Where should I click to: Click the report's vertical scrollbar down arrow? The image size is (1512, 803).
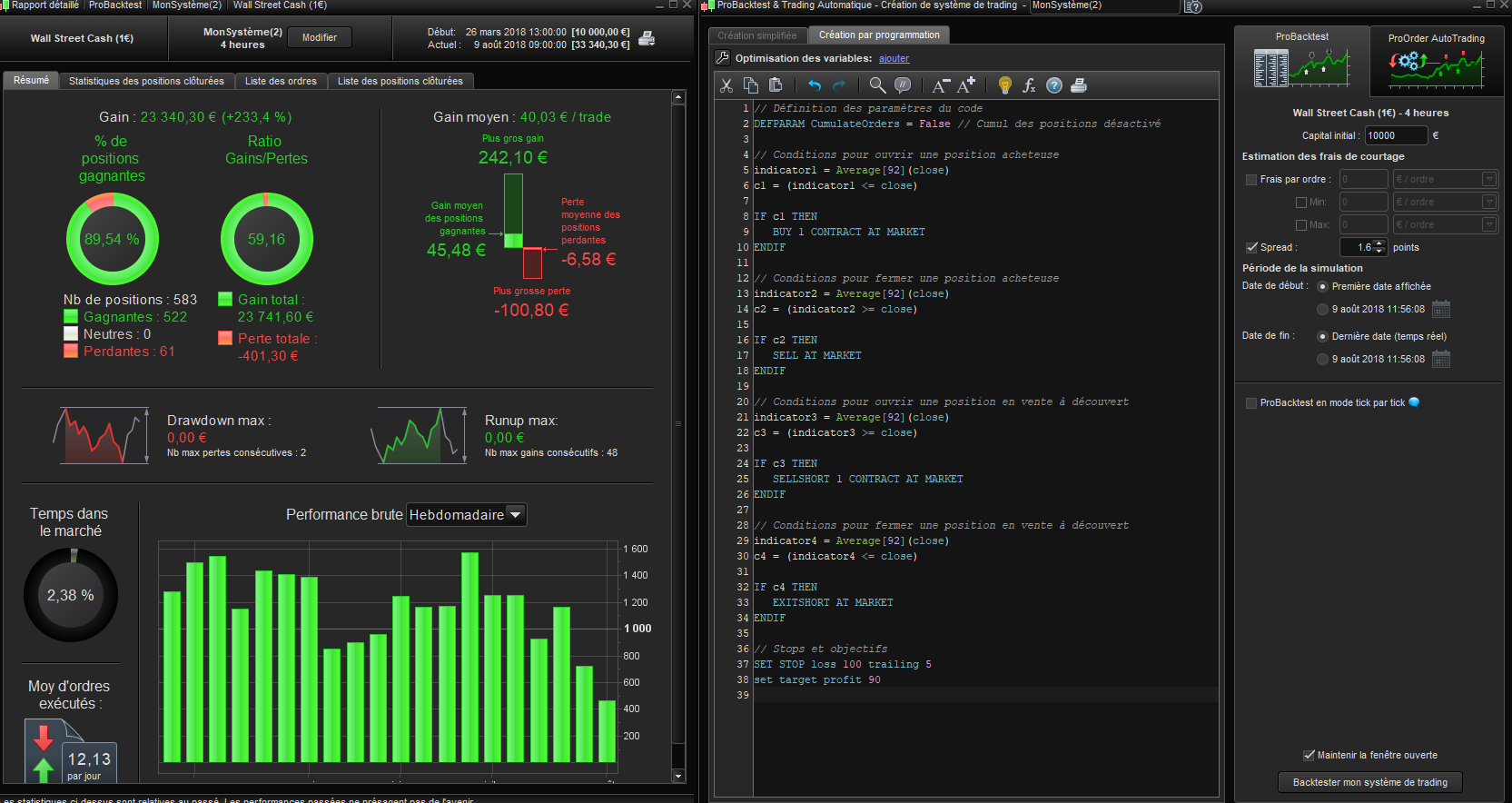(x=678, y=776)
